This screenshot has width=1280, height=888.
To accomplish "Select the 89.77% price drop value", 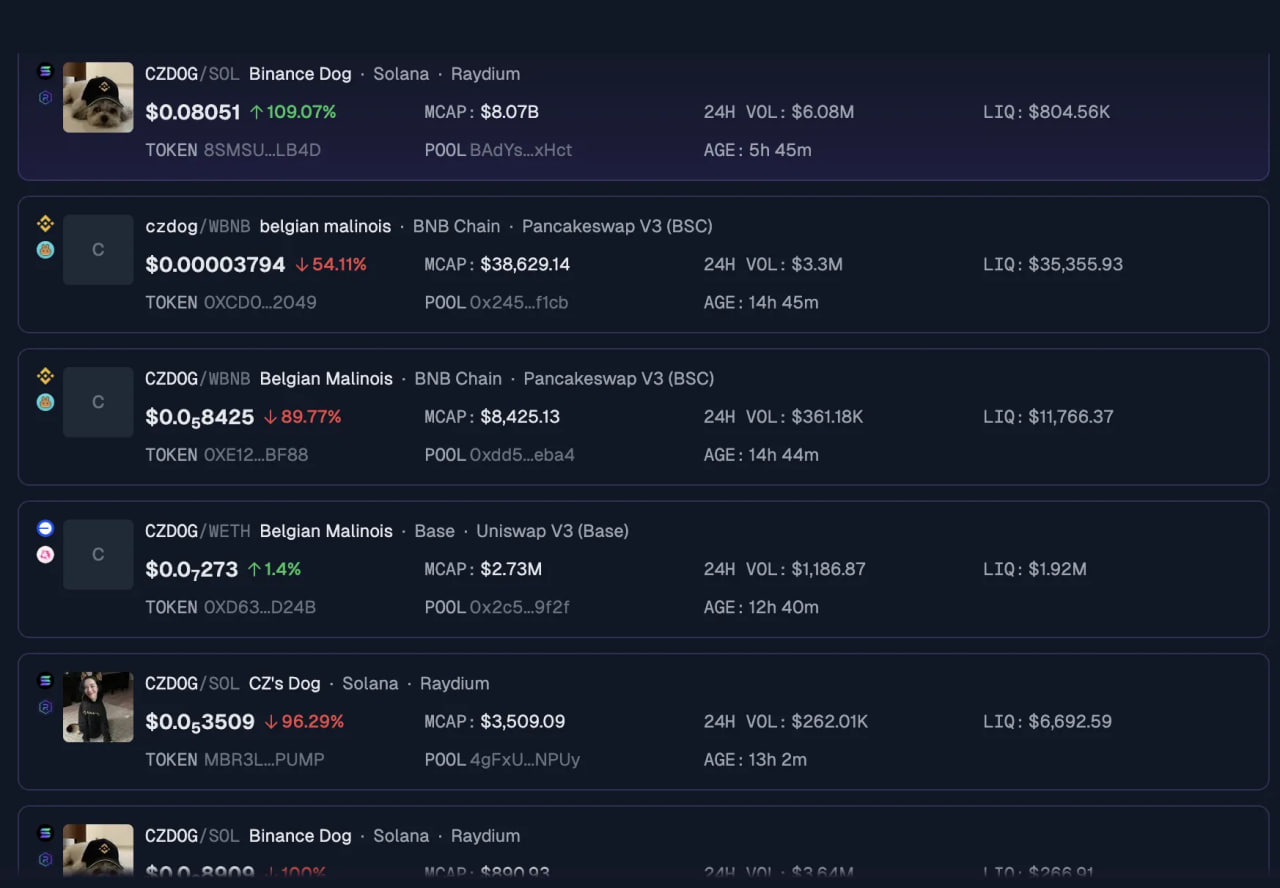I will pyautogui.click(x=311, y=417).
